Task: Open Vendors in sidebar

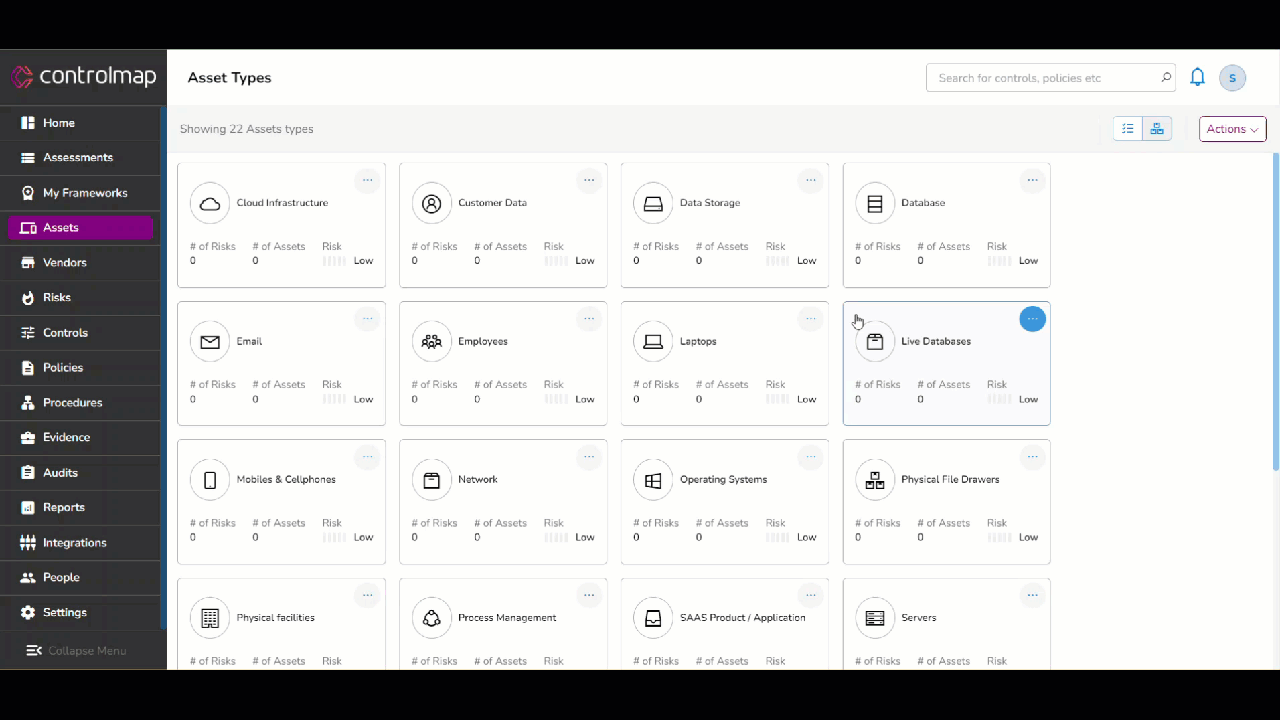Action: point(80,263)
